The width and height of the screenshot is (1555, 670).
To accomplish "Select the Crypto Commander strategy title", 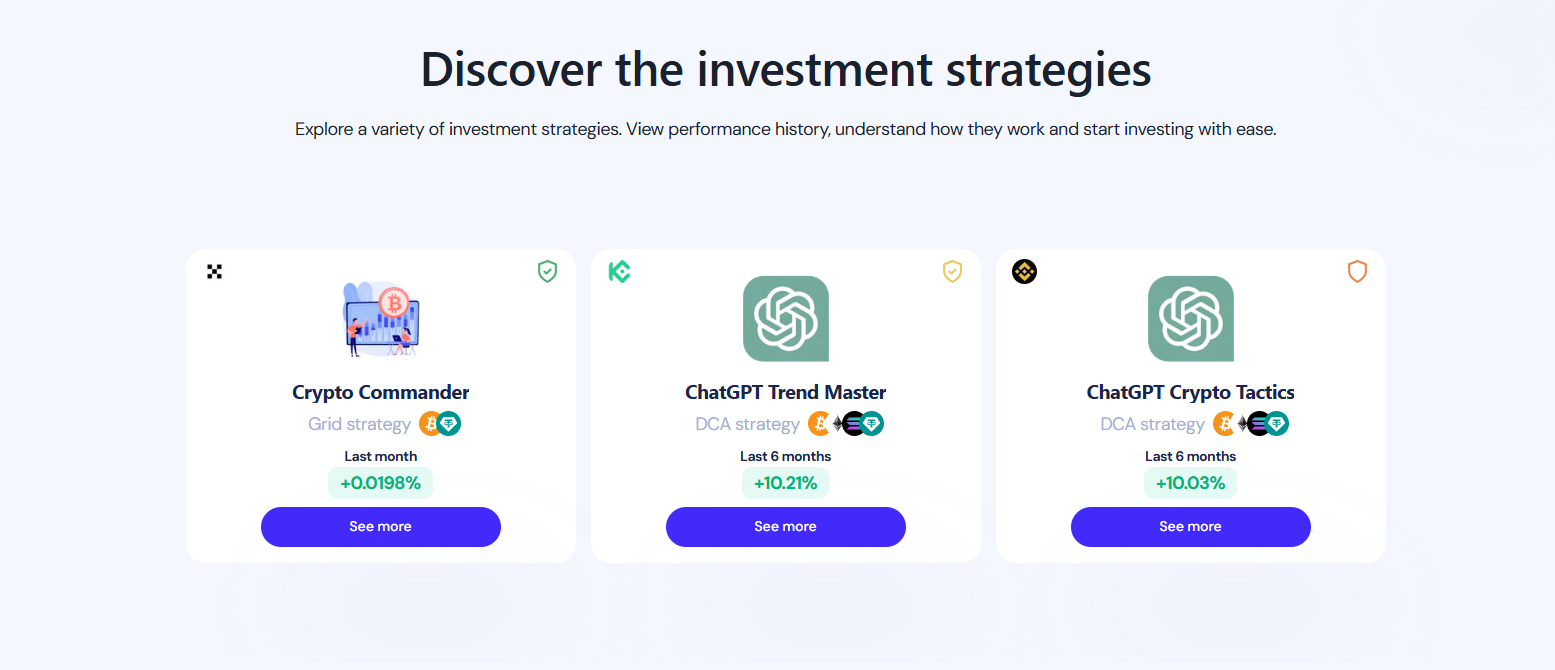I will pos(381,393).
